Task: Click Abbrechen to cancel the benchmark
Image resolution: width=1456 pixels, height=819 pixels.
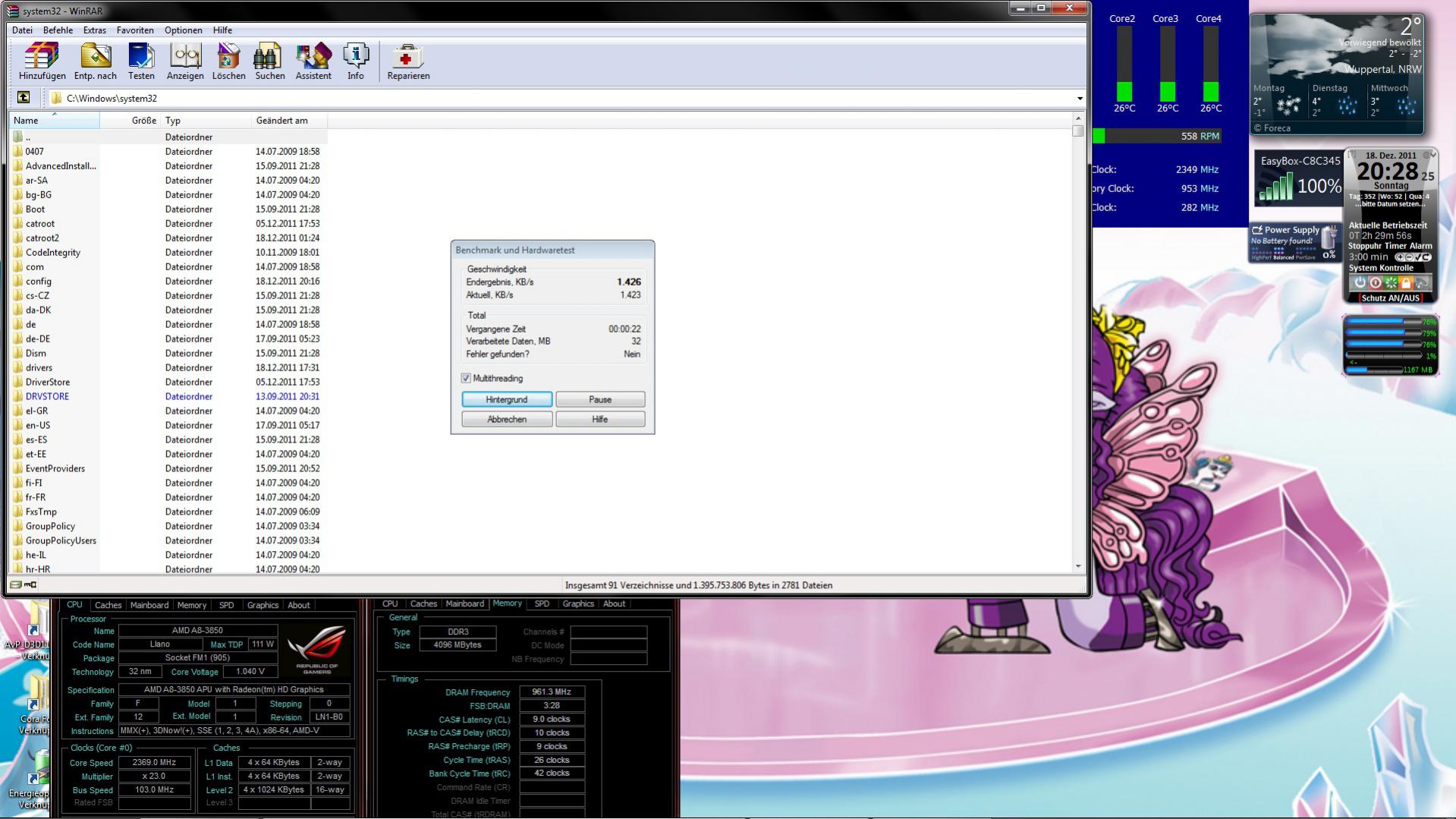Action: 507,419
